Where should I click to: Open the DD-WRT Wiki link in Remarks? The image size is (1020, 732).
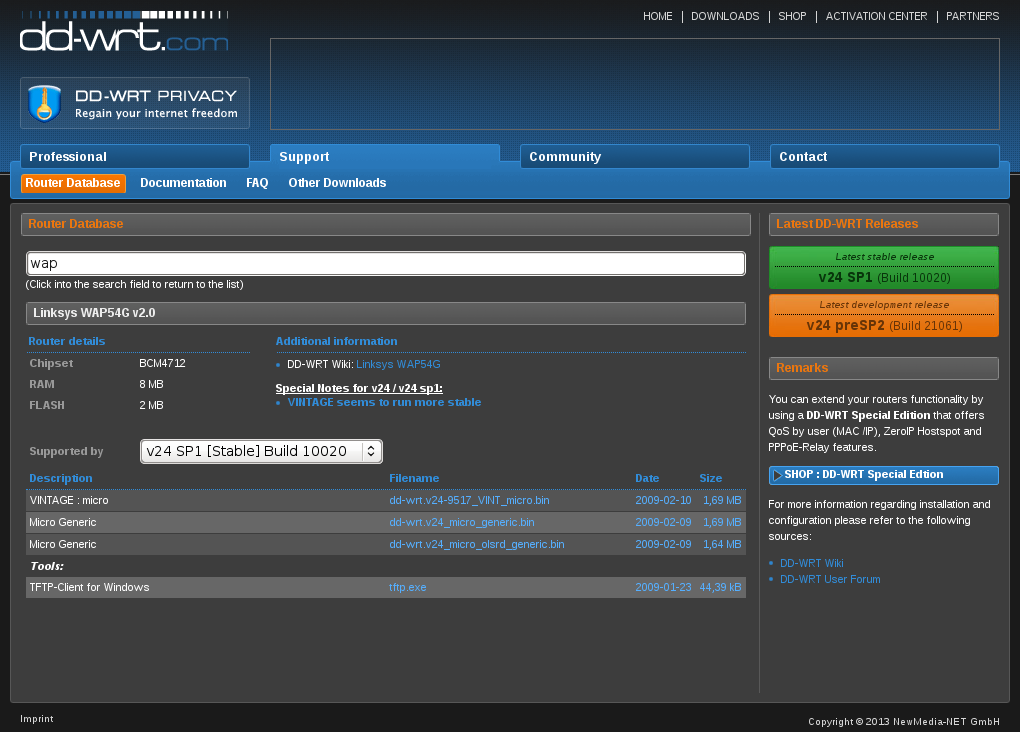[x=811, y=563]
